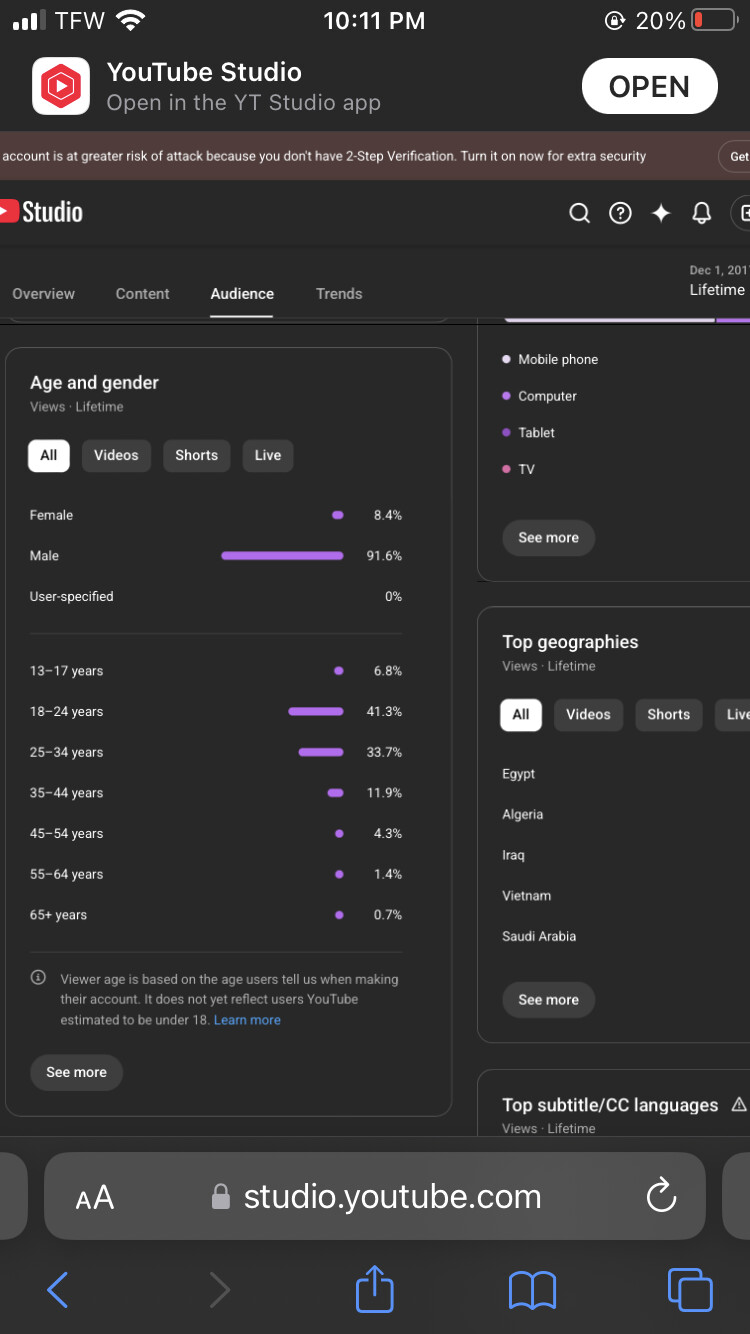Open the sparkle Ask Studio icon
Viewport: 750px width, 1334px height.
point(661,213)
